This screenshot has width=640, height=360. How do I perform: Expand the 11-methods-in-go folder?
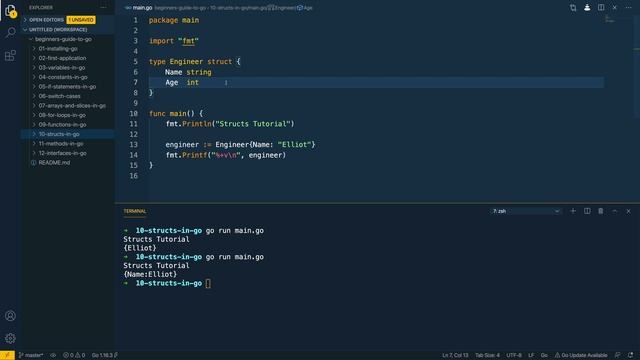pos(67,144)
